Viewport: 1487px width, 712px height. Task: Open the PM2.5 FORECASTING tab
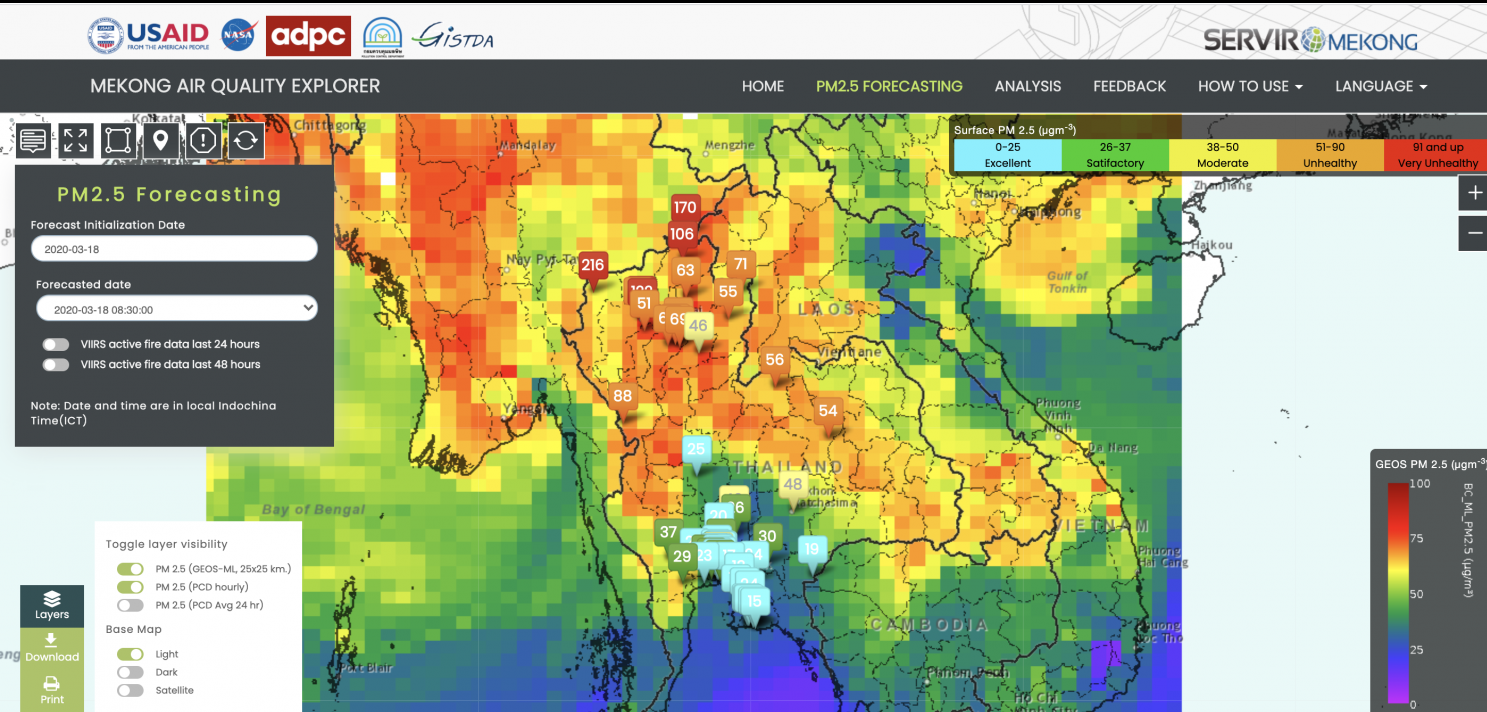pos(889,86)
